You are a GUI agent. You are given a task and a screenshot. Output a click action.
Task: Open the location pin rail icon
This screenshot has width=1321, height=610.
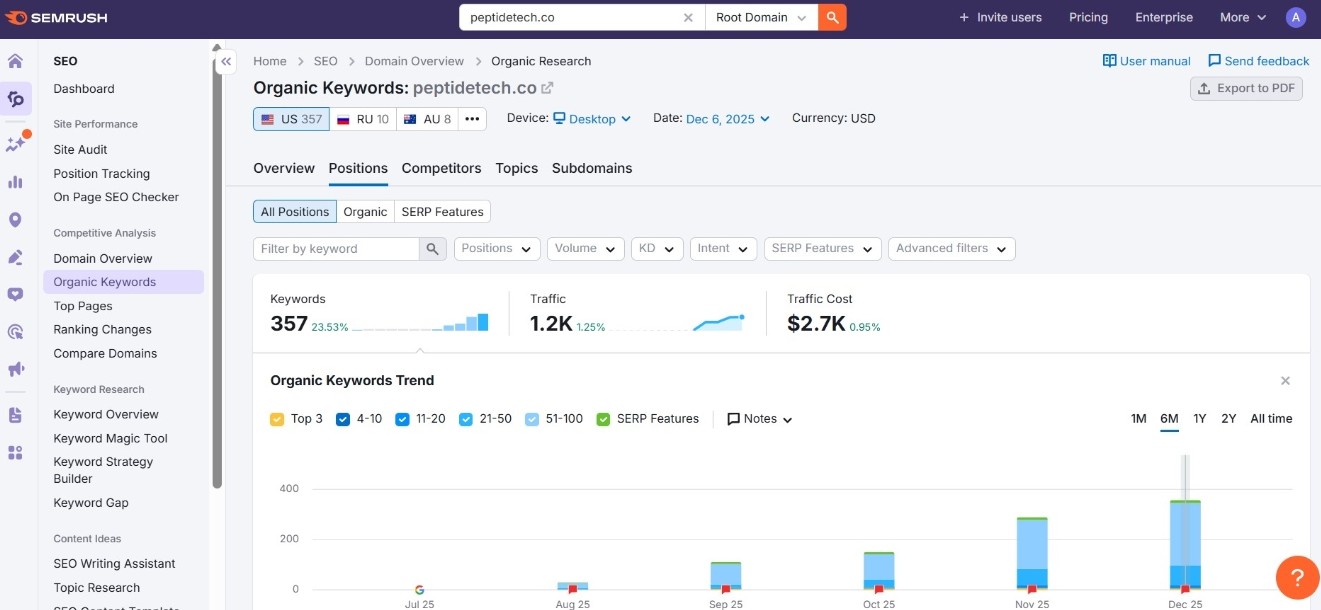[x=15, y=220]
